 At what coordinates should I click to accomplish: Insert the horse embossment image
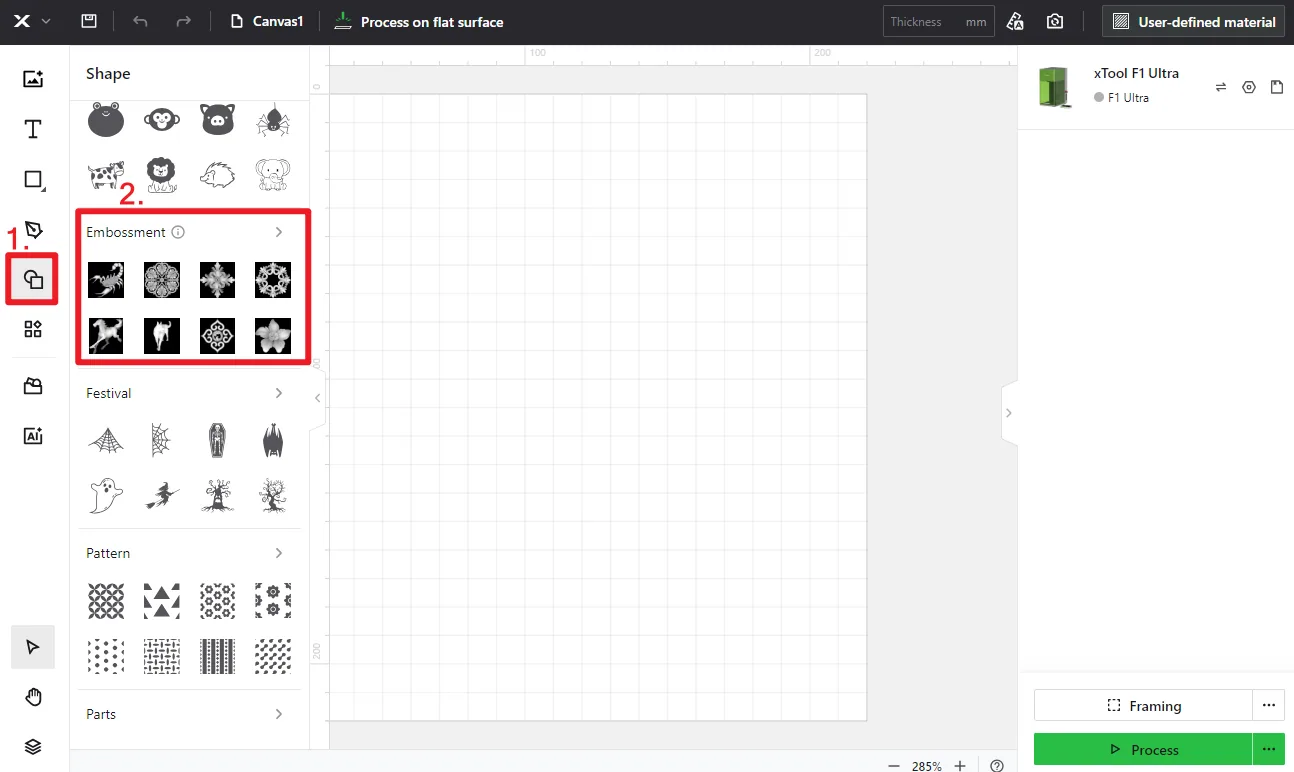[x=106, y=336]
